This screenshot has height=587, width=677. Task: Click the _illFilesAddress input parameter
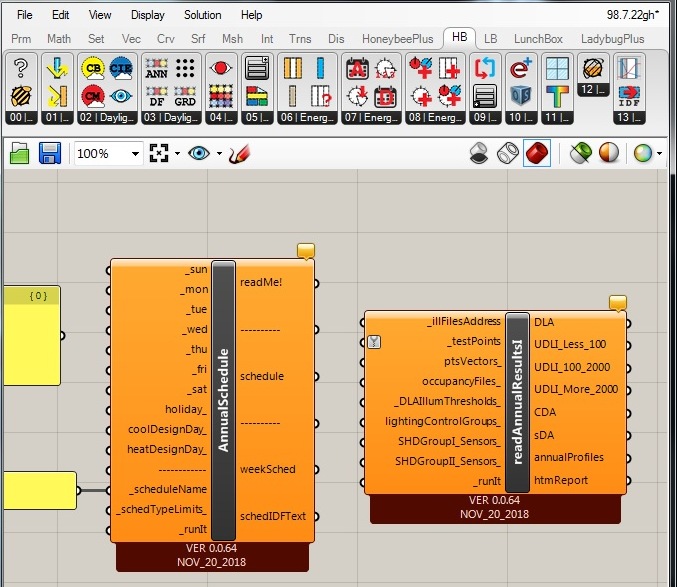pyautogui.click(x=464, y=321)
